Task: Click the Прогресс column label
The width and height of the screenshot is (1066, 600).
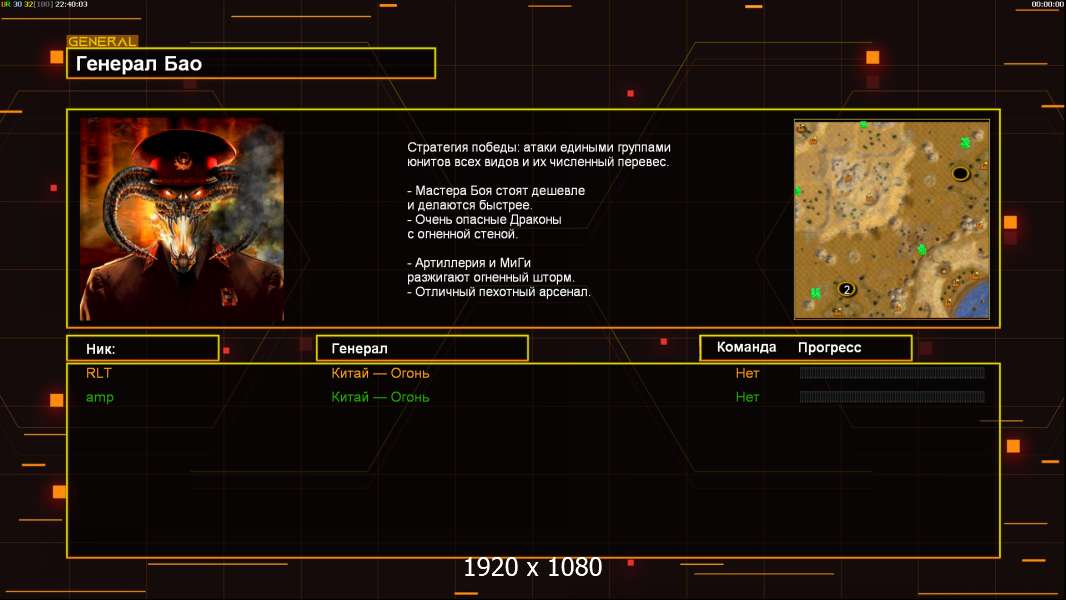Action: point(829,347)
